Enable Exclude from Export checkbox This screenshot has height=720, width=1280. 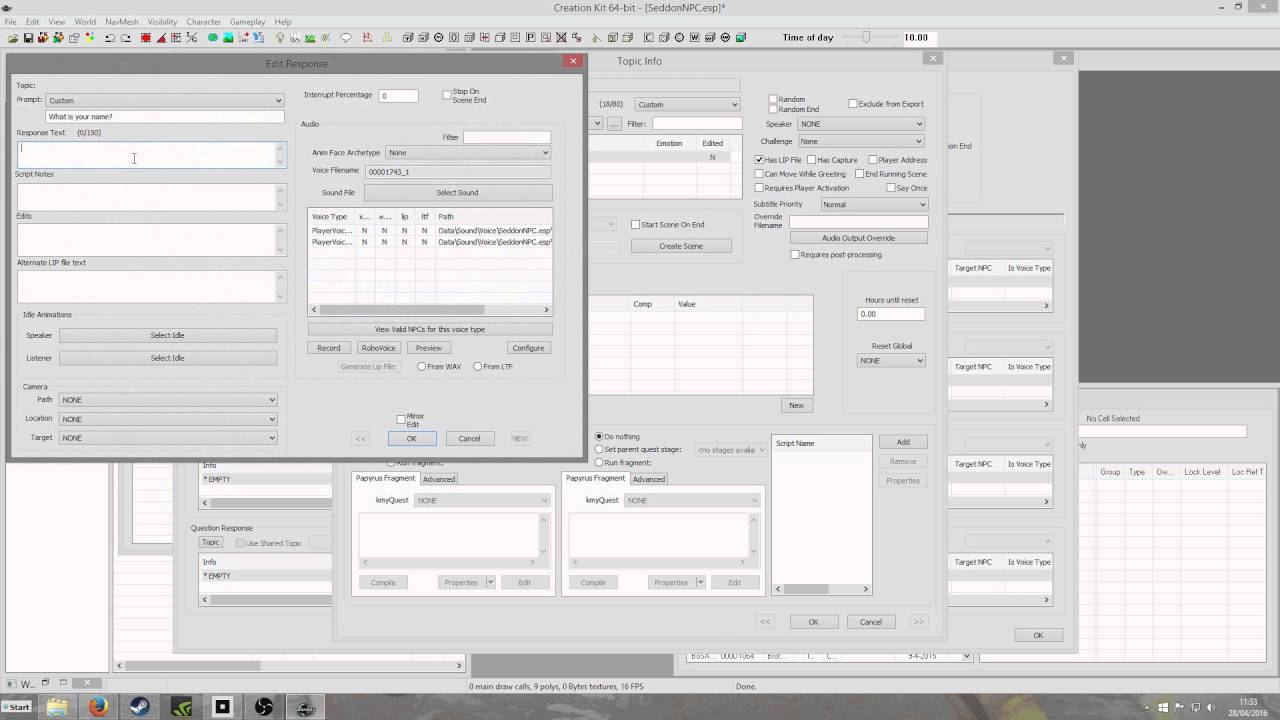pyautogui.click(x=853, y=104)
